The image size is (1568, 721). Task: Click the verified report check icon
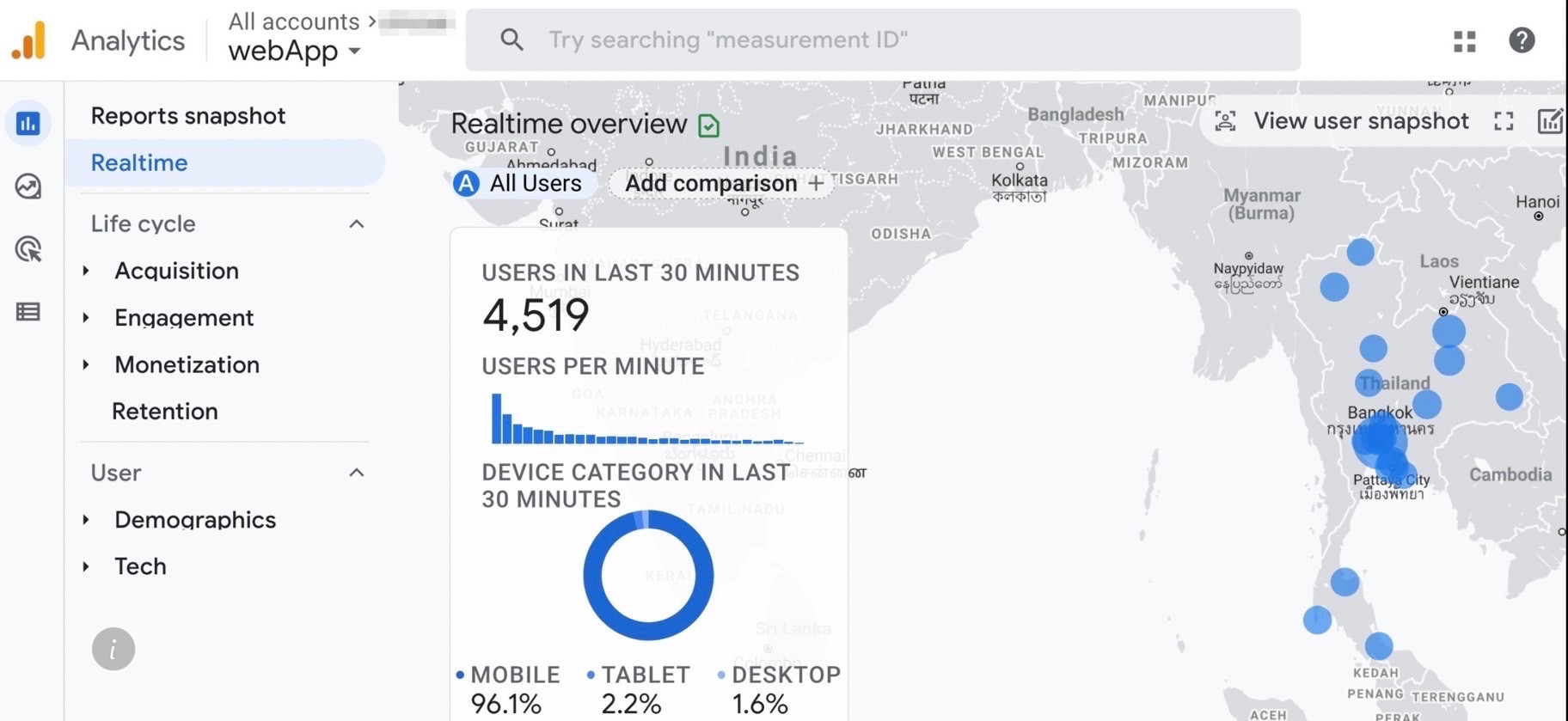(709, 126)
